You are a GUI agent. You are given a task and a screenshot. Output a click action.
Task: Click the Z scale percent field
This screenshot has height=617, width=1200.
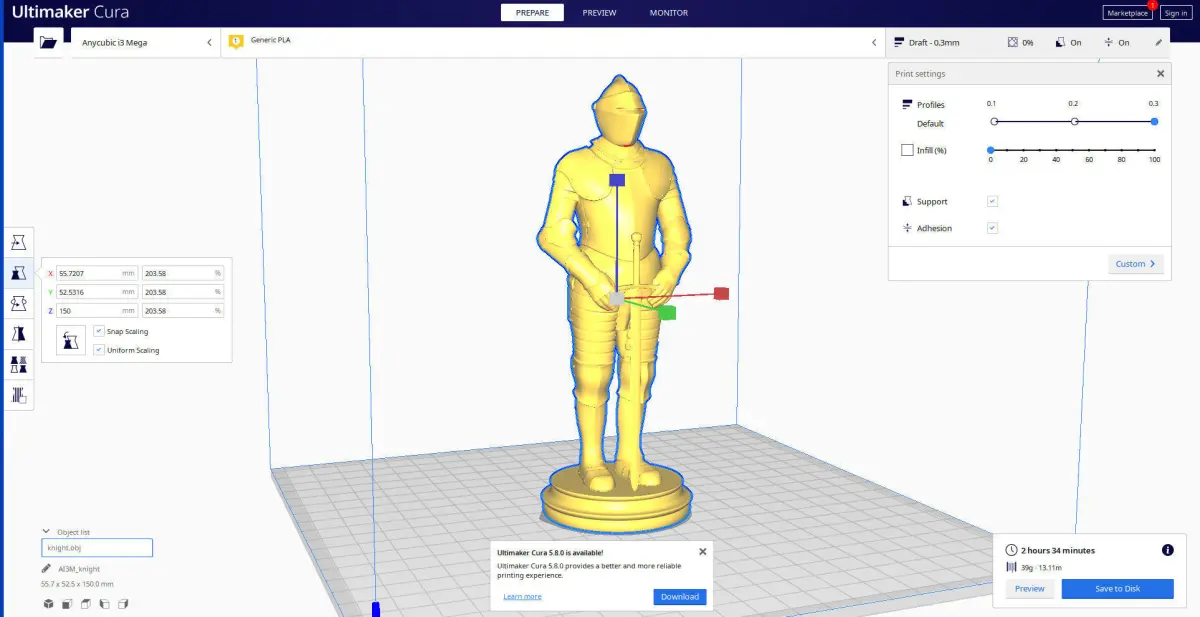click(183, 311)
